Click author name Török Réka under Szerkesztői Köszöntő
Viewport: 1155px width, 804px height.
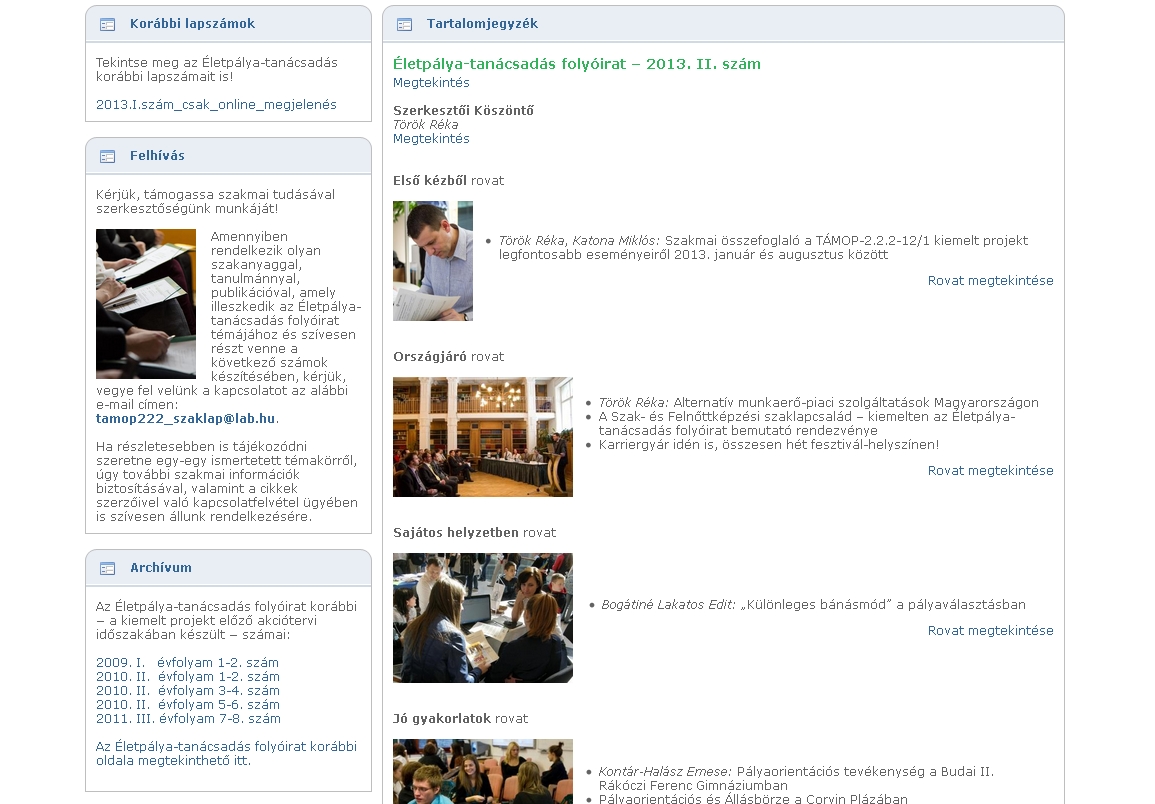coord(425,125)
